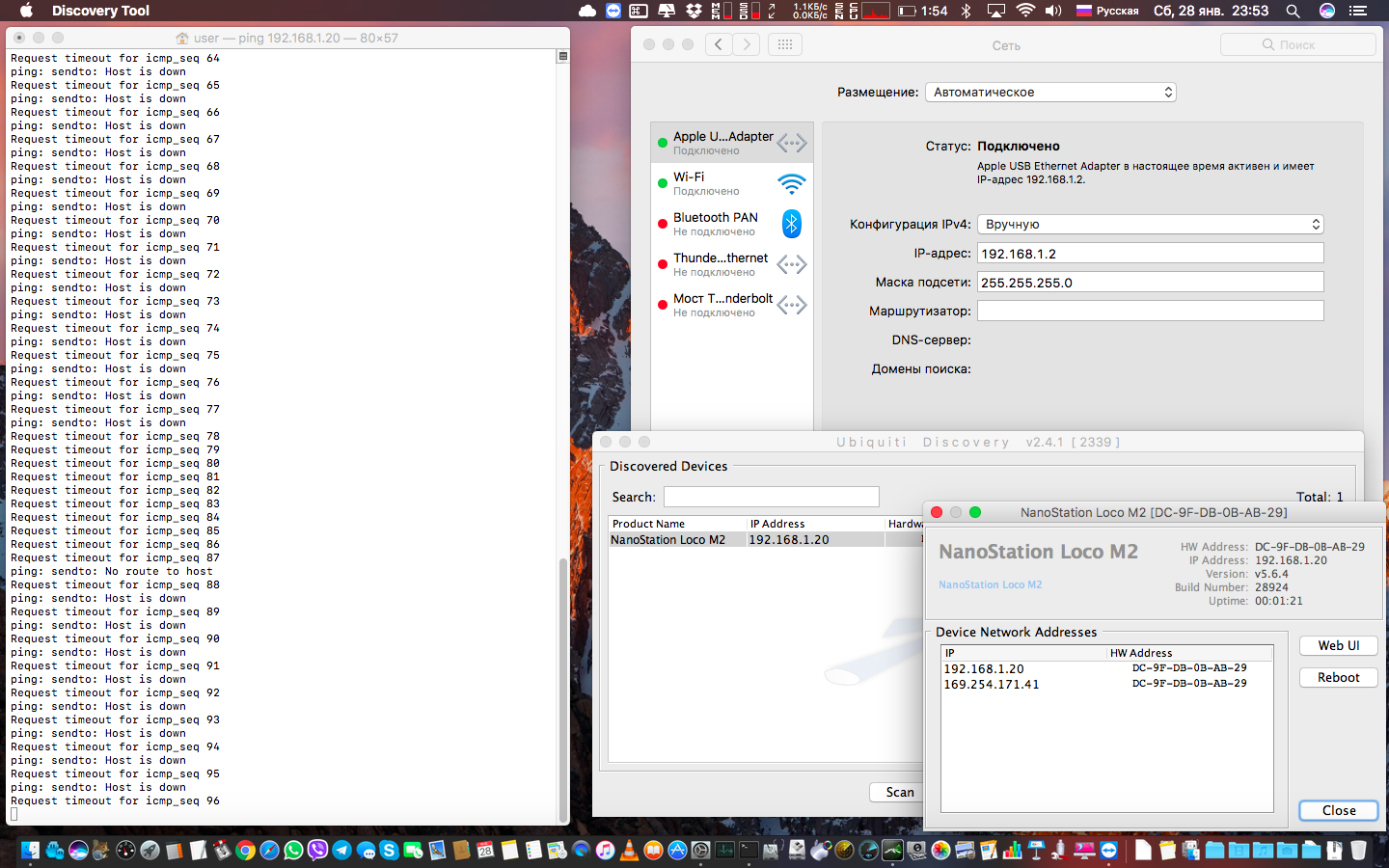This screenshot has height=868, width=1389.
Task: Open Skype in the Dock
Action: click(389, 850)
